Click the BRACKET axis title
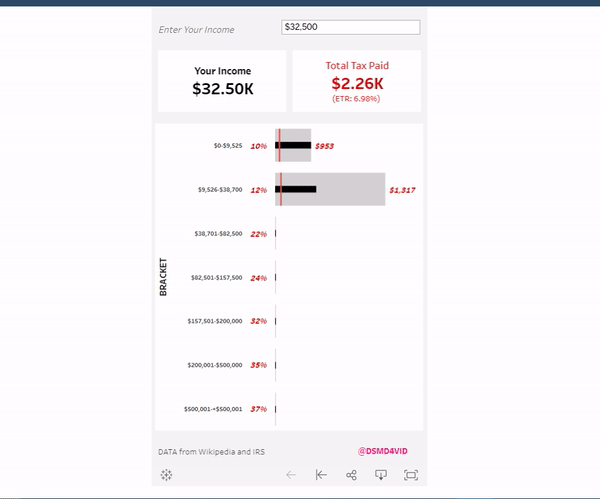 163,277
